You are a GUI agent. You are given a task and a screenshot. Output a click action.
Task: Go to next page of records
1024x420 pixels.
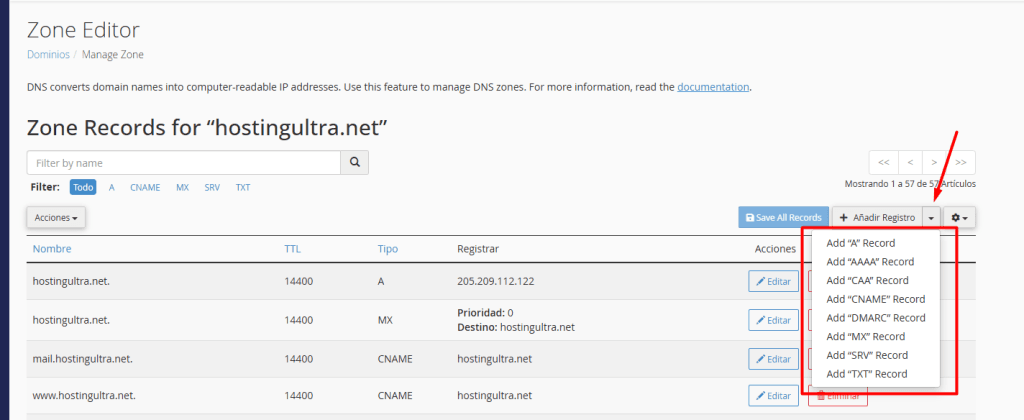[x=935, y=162]
